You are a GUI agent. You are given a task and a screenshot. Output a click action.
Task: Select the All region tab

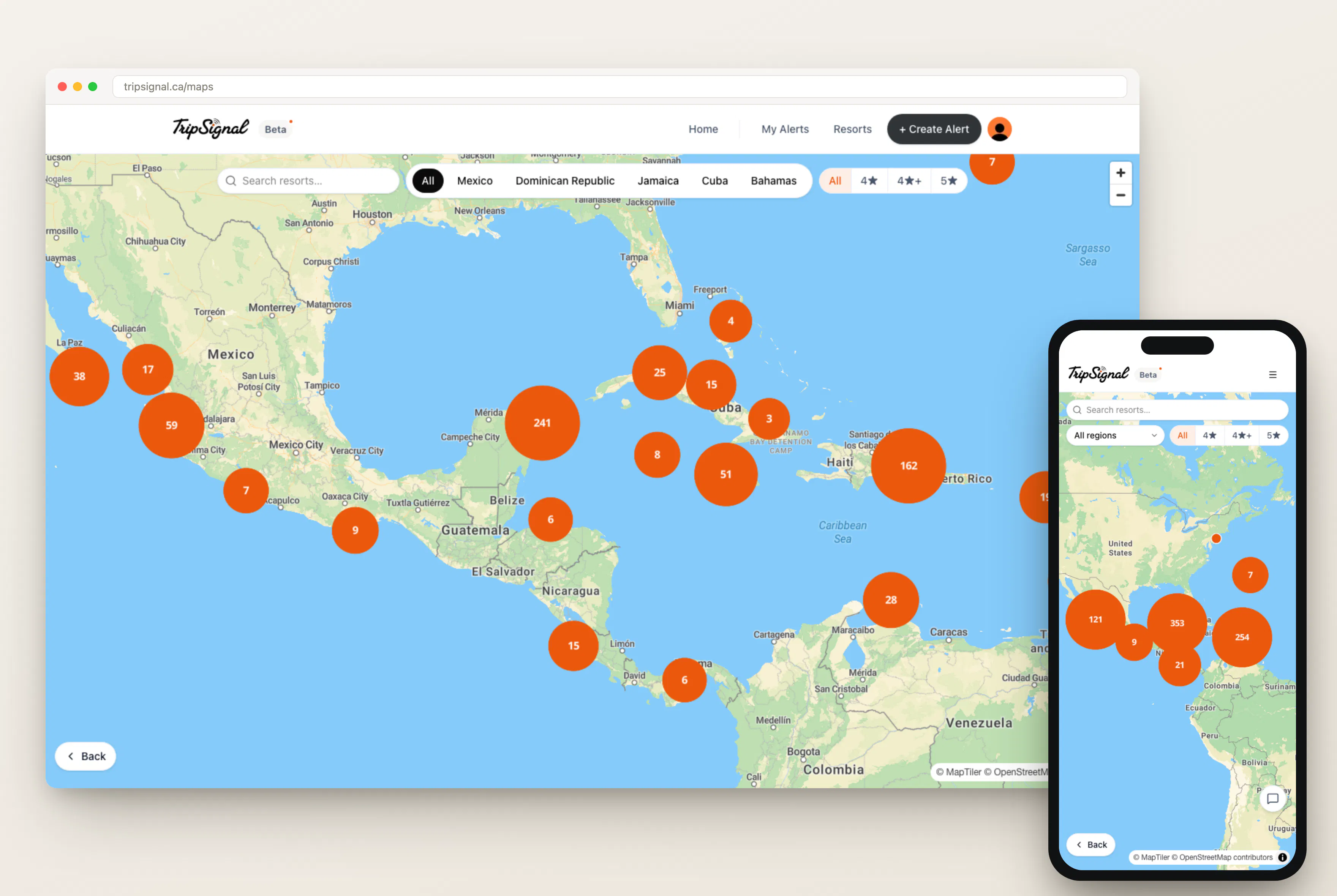pyautogui.click(x=428, y=181)
